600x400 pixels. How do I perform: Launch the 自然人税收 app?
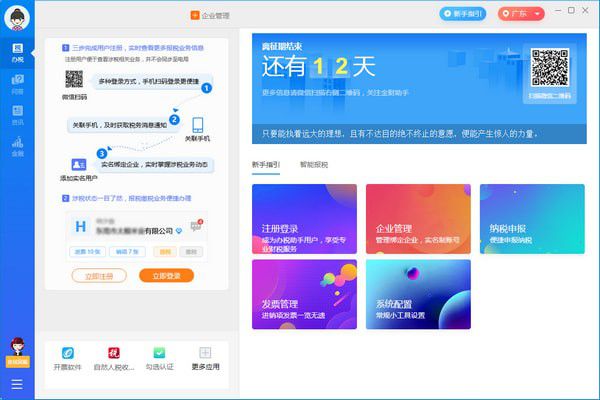(x=114, y=358)
